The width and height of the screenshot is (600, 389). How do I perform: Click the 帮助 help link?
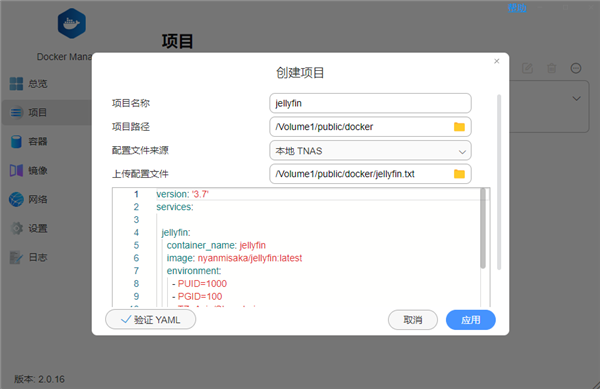[x=517, y=8]
